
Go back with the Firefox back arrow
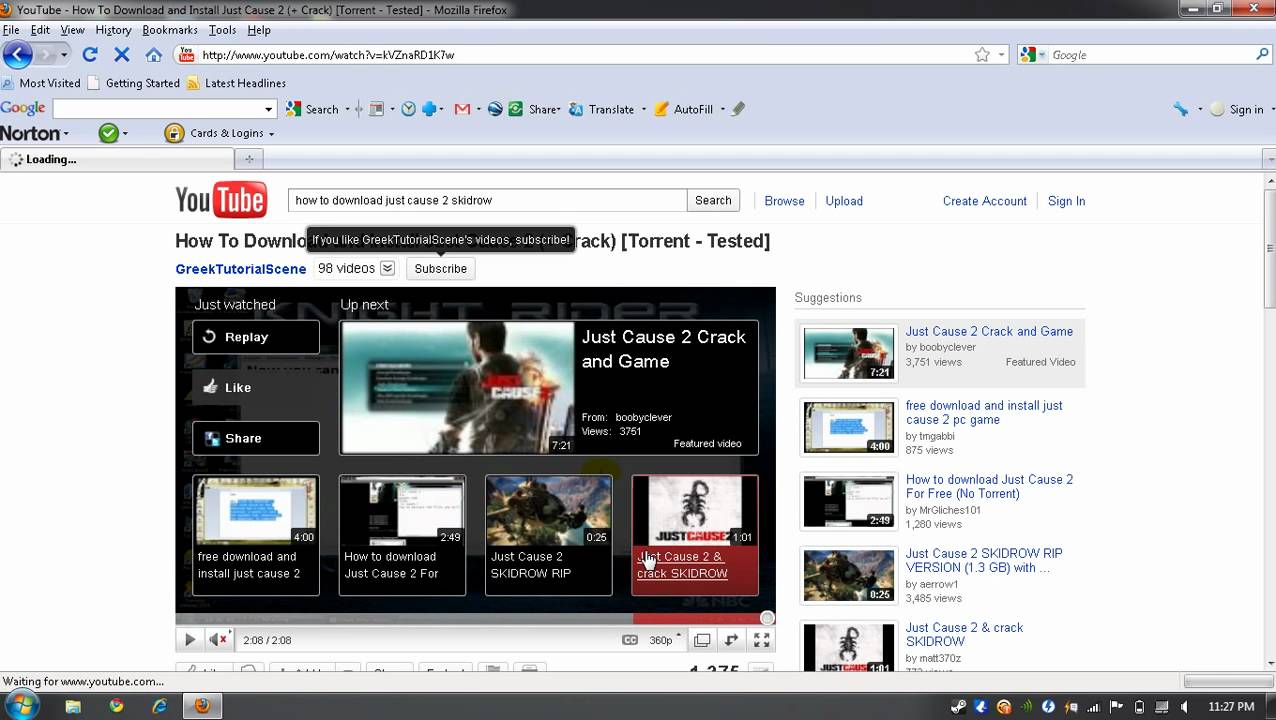tap(18, 55)
